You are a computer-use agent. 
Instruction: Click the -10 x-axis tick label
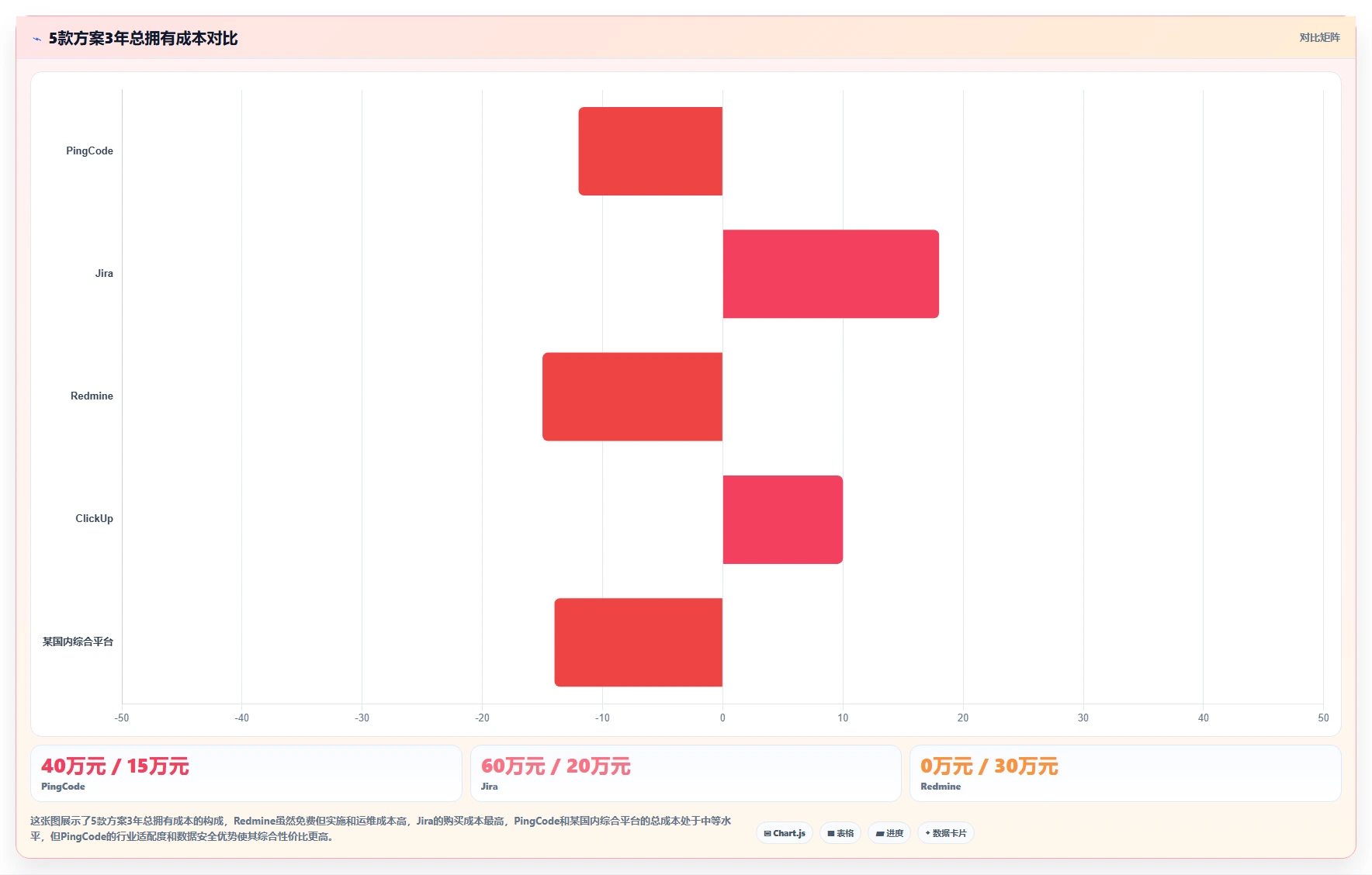coord(602,718)
